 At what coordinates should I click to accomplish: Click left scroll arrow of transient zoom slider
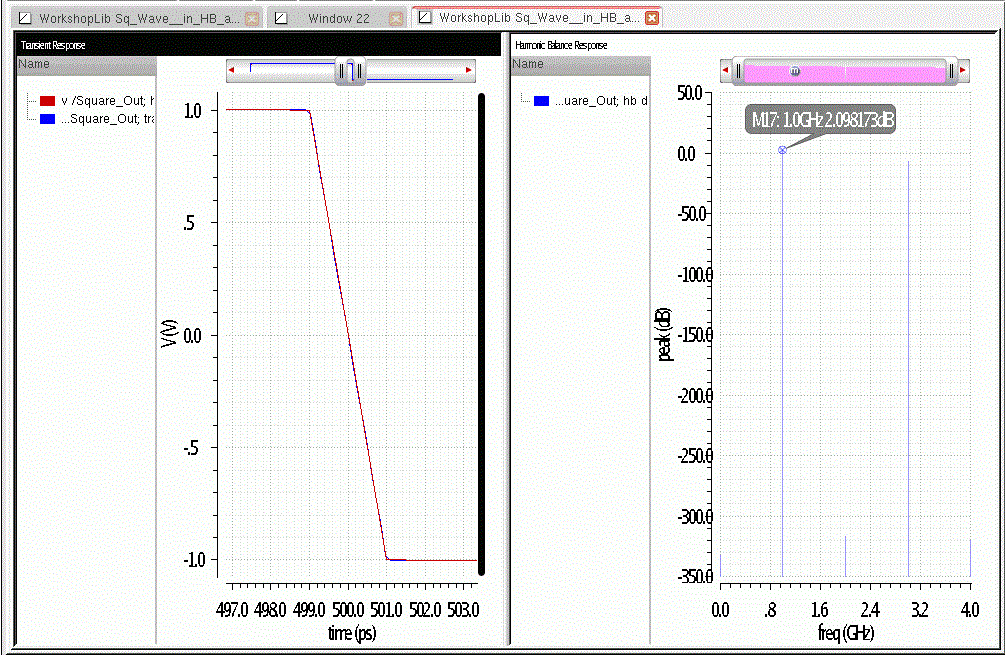pos(232,70)
